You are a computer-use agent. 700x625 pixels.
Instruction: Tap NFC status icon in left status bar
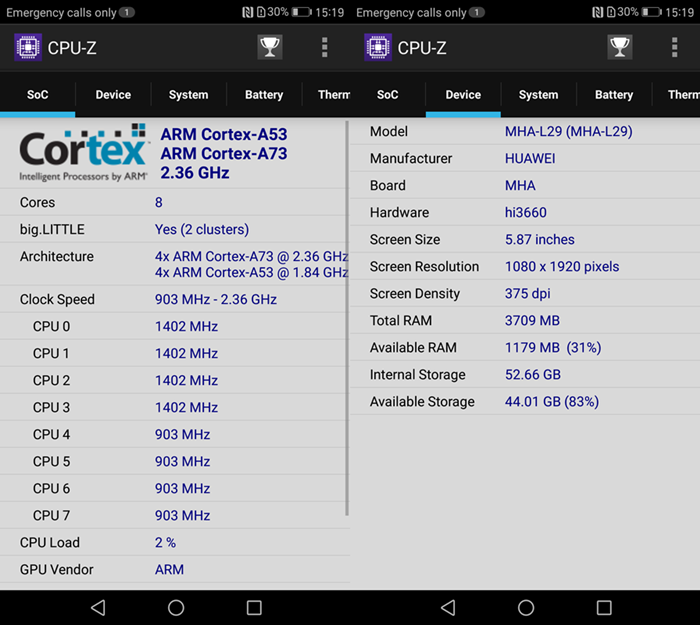click(x=247, y=12)
